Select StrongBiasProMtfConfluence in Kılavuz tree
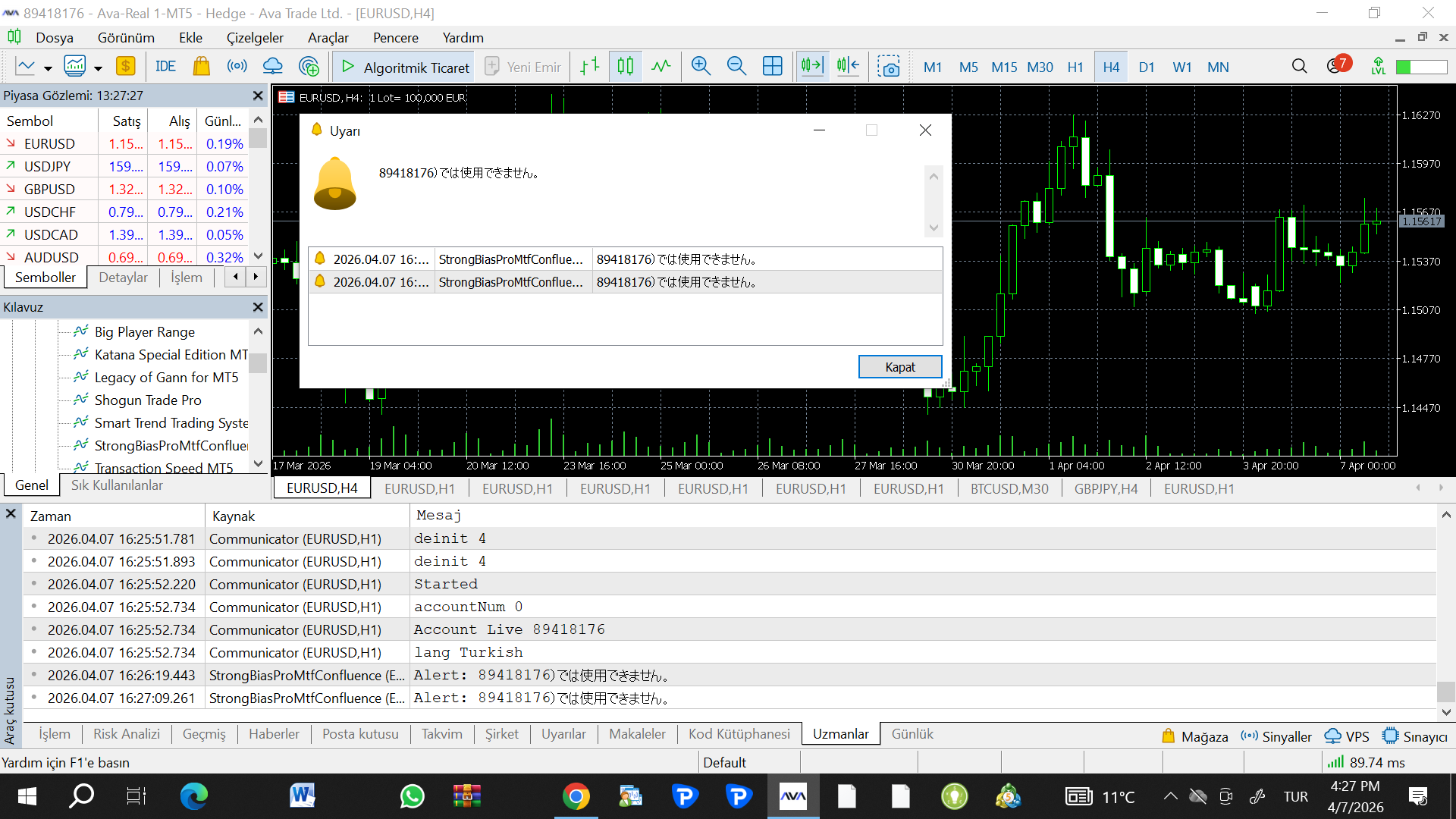This screenshot has width=1456, height=819. click(171, 446)
